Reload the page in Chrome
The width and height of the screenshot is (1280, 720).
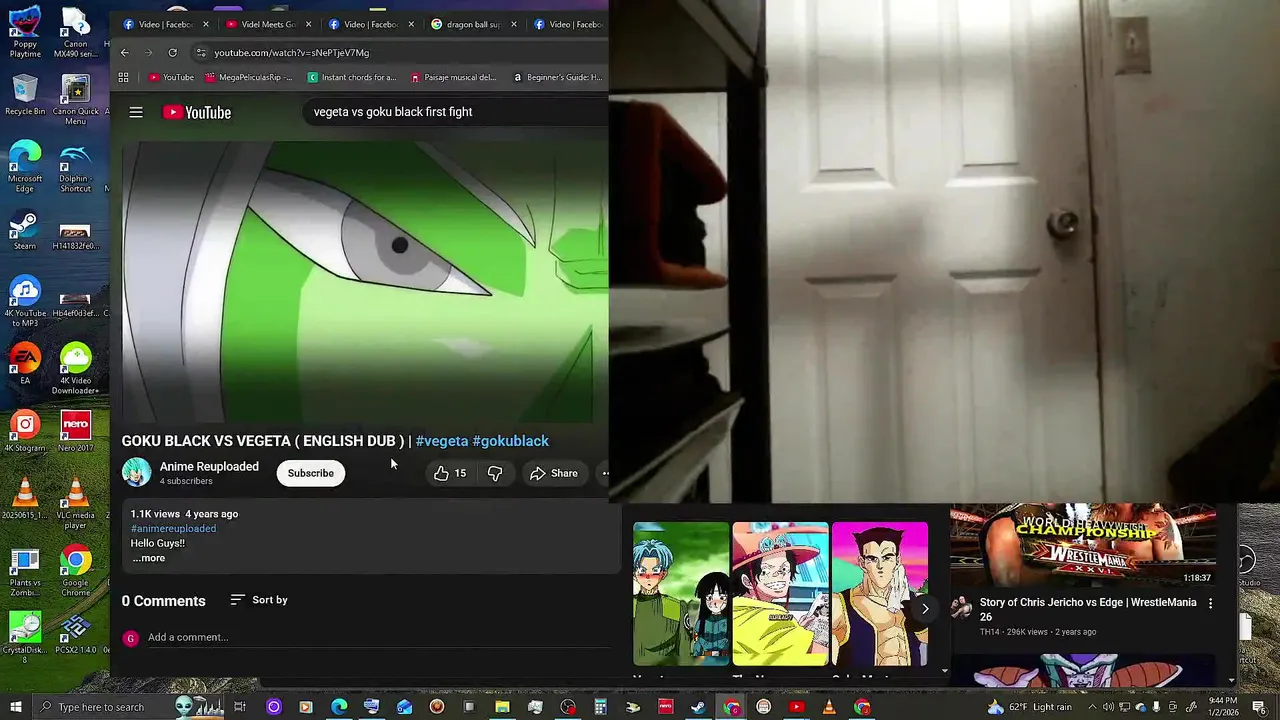173,52
